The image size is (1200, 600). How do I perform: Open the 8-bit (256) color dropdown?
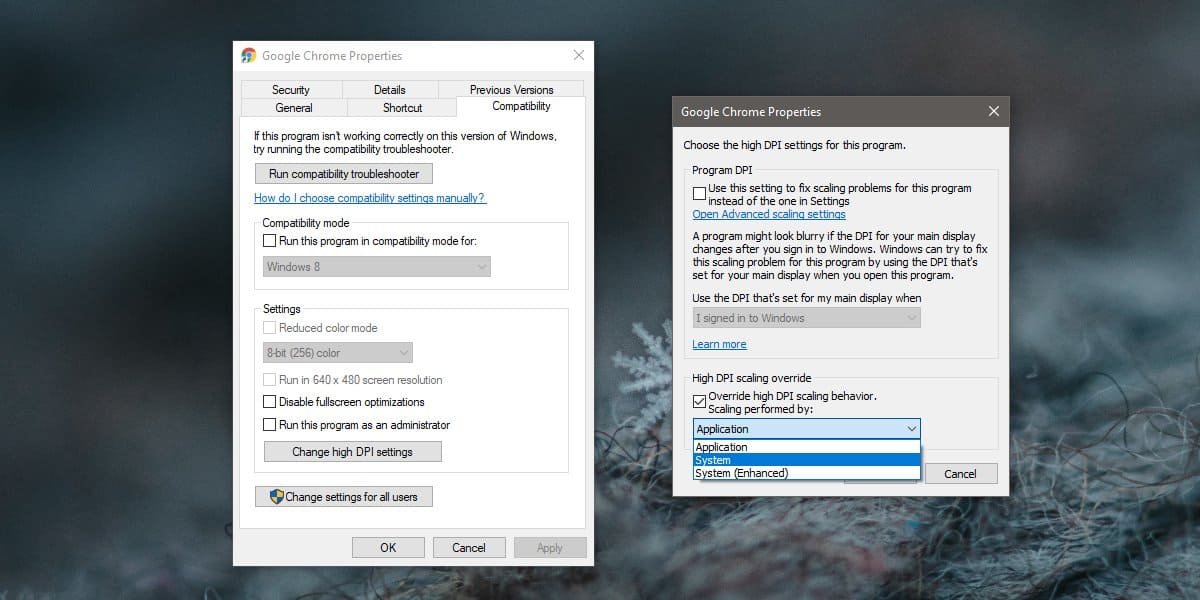tap(338, 353)
